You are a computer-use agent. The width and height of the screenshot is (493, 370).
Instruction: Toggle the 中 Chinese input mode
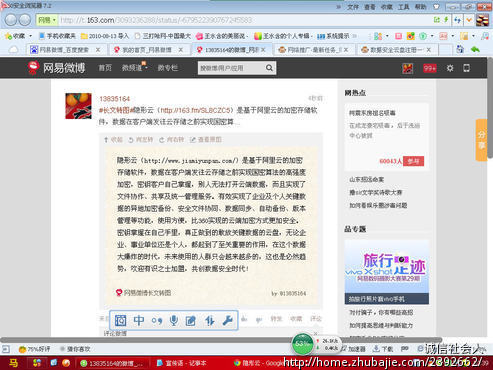139,320
